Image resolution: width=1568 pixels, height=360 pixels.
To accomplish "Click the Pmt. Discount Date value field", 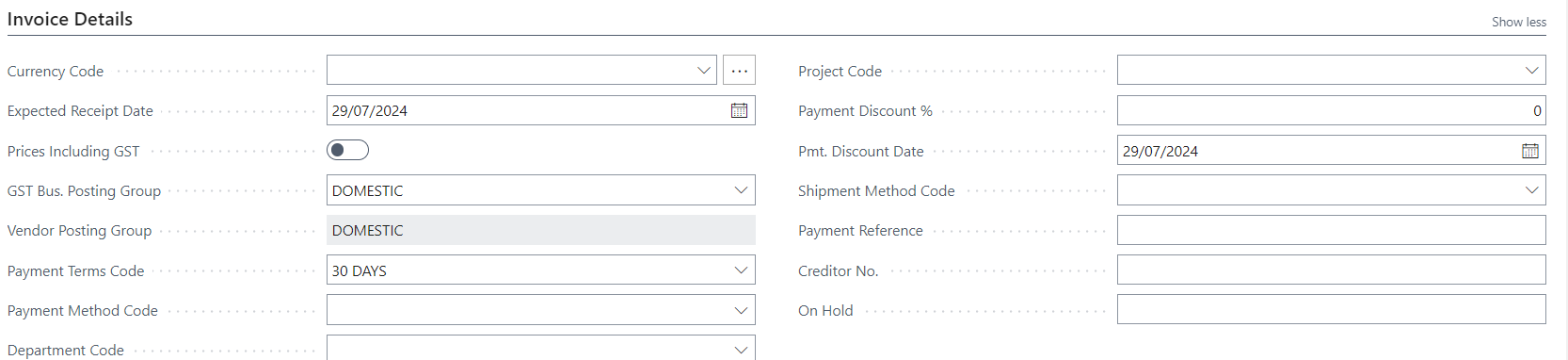I will 1319,151.
